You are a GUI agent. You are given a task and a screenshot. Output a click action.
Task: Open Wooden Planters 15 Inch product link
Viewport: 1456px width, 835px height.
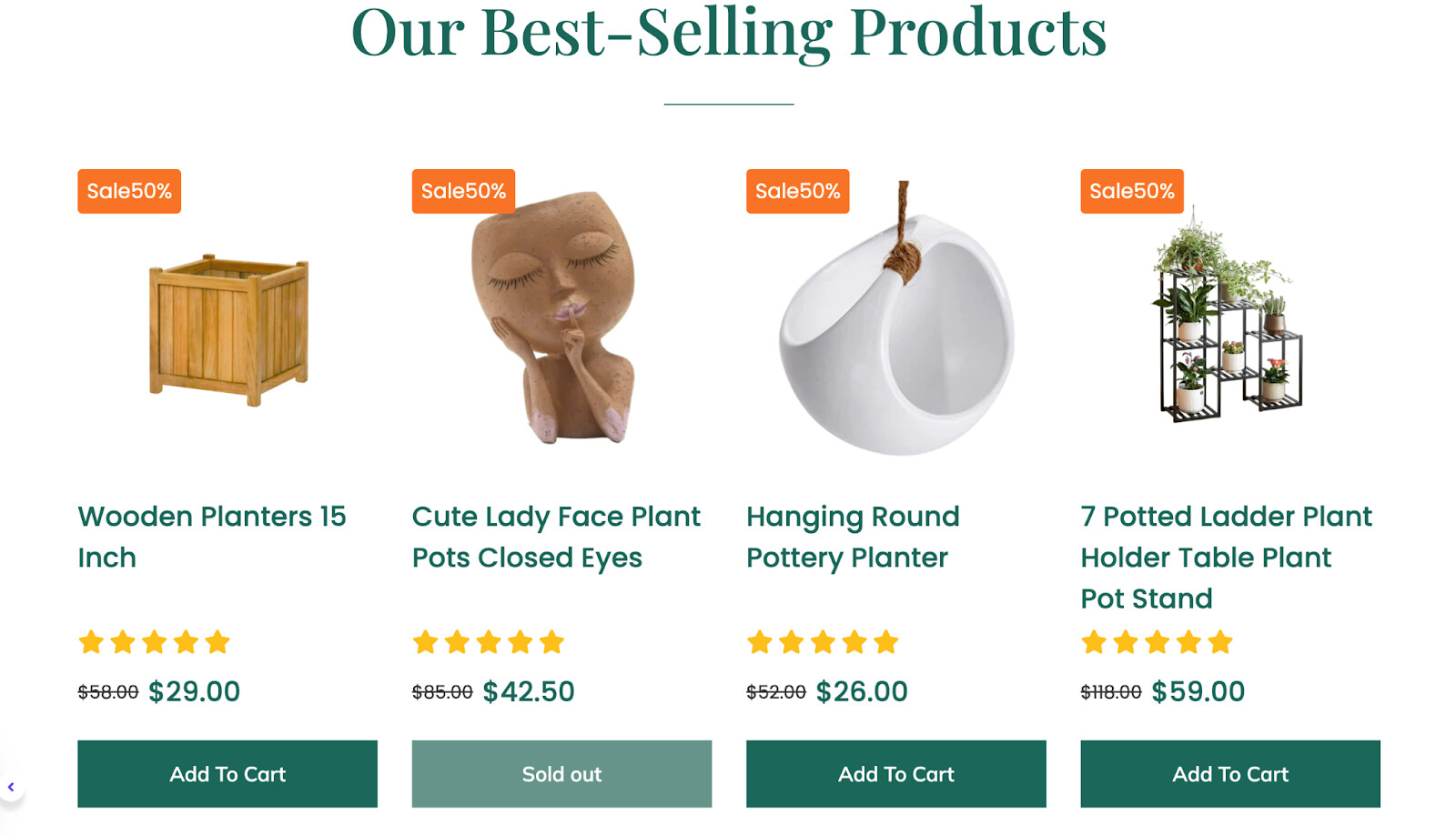click(x=211, y=537)
